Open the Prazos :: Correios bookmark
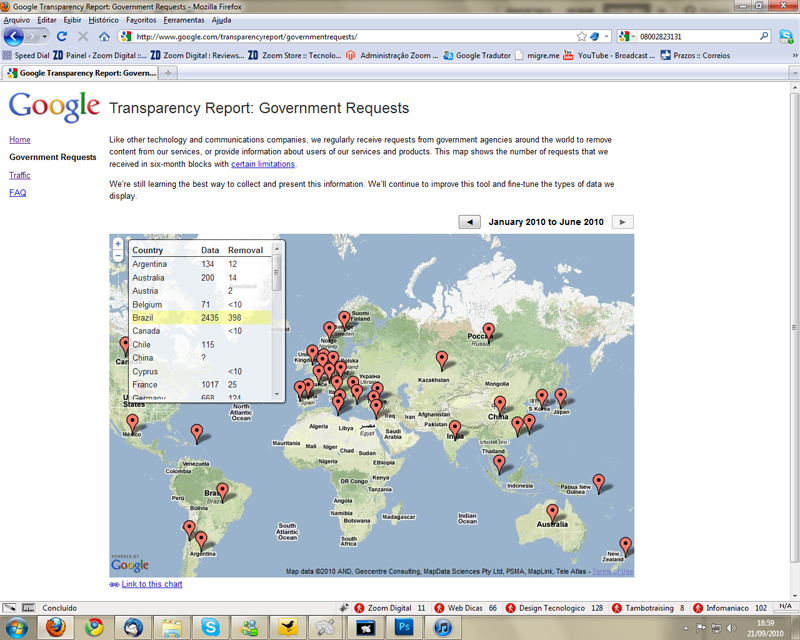Image resolution: width=800 pixels, height=640 pixels. pos(695,56)
